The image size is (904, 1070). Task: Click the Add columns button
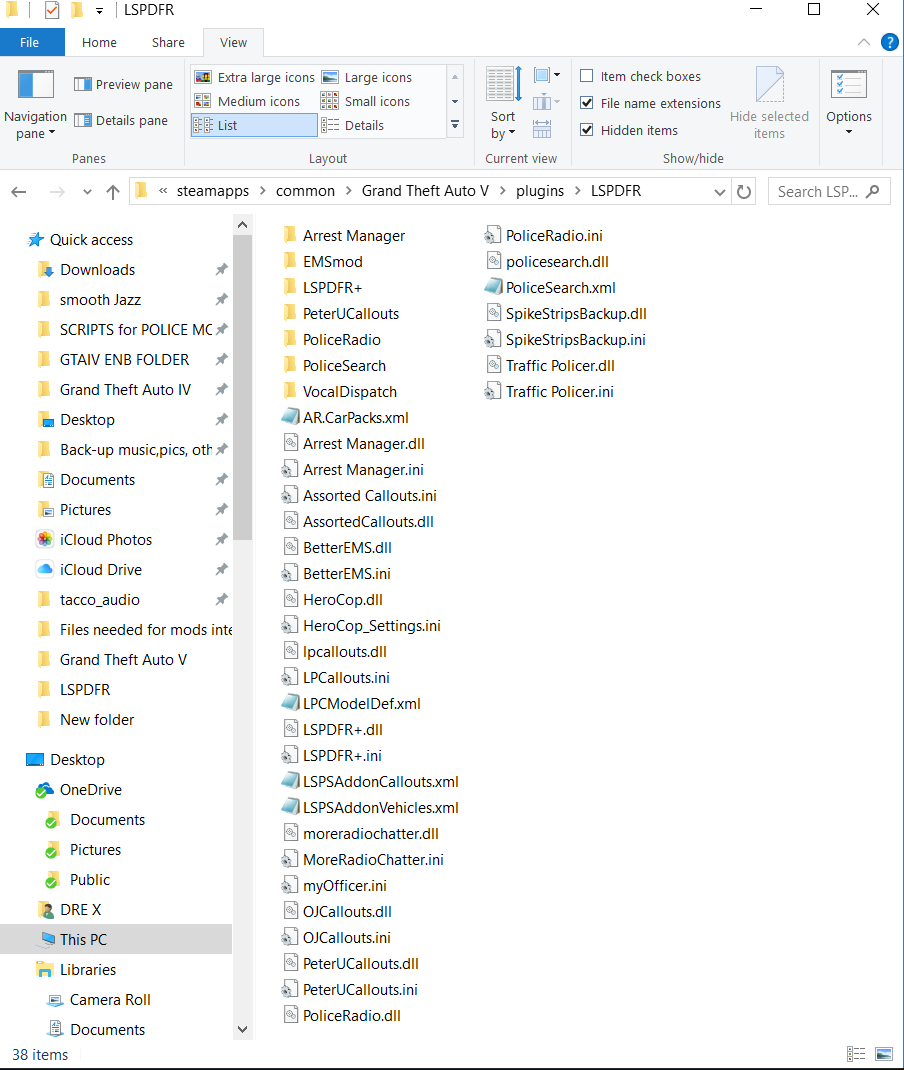pyautogui.click(x=546, y=102)
